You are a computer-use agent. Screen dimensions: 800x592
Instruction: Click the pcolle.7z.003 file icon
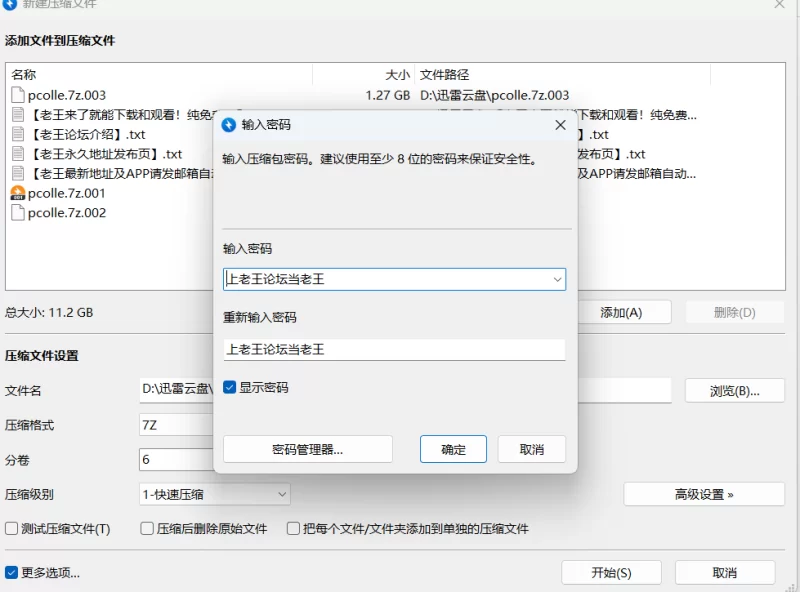click(x=18, y=95)
